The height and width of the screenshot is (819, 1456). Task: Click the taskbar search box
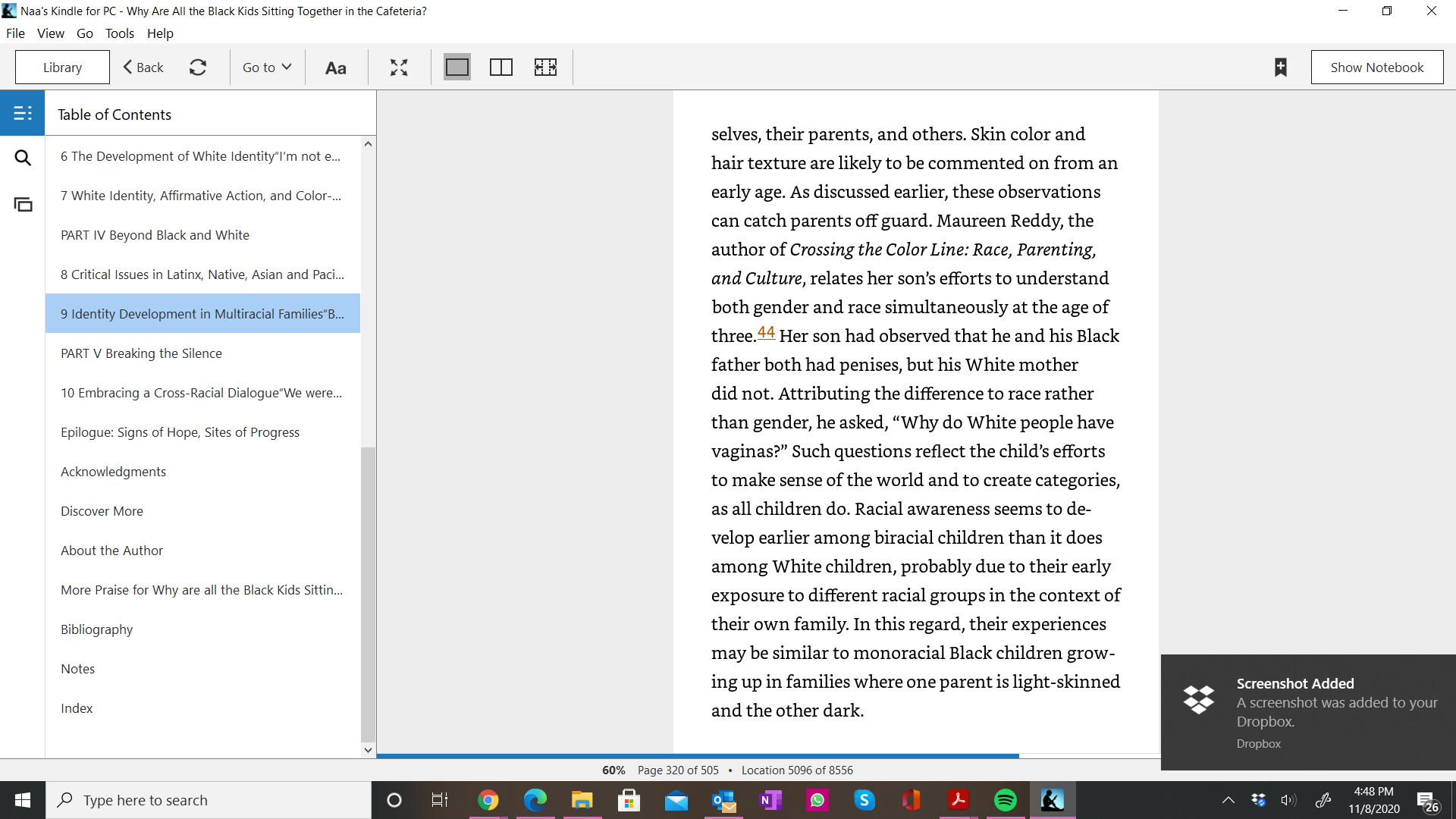point(209,800)
